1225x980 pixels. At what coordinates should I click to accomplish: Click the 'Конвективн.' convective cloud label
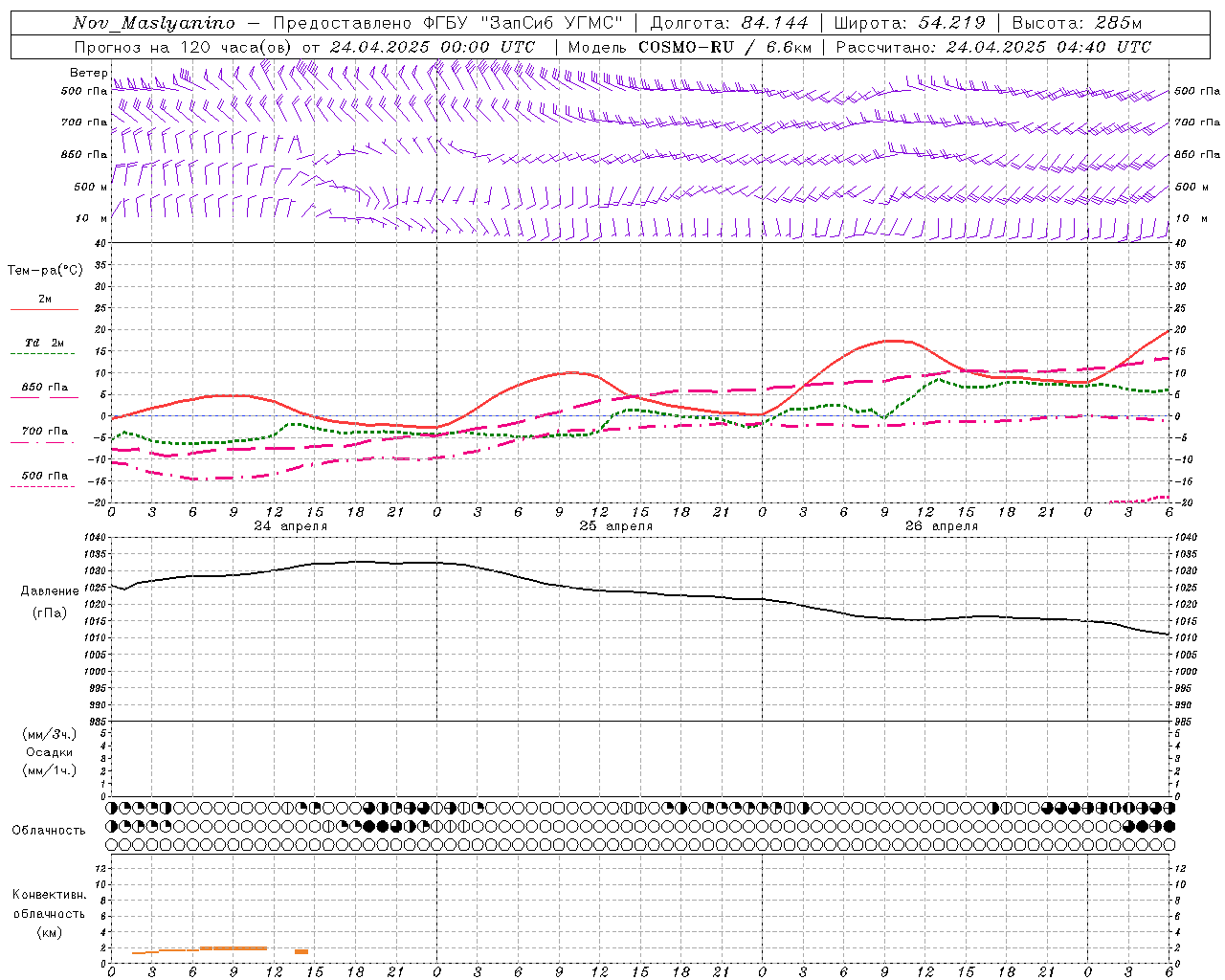(49, 895)
